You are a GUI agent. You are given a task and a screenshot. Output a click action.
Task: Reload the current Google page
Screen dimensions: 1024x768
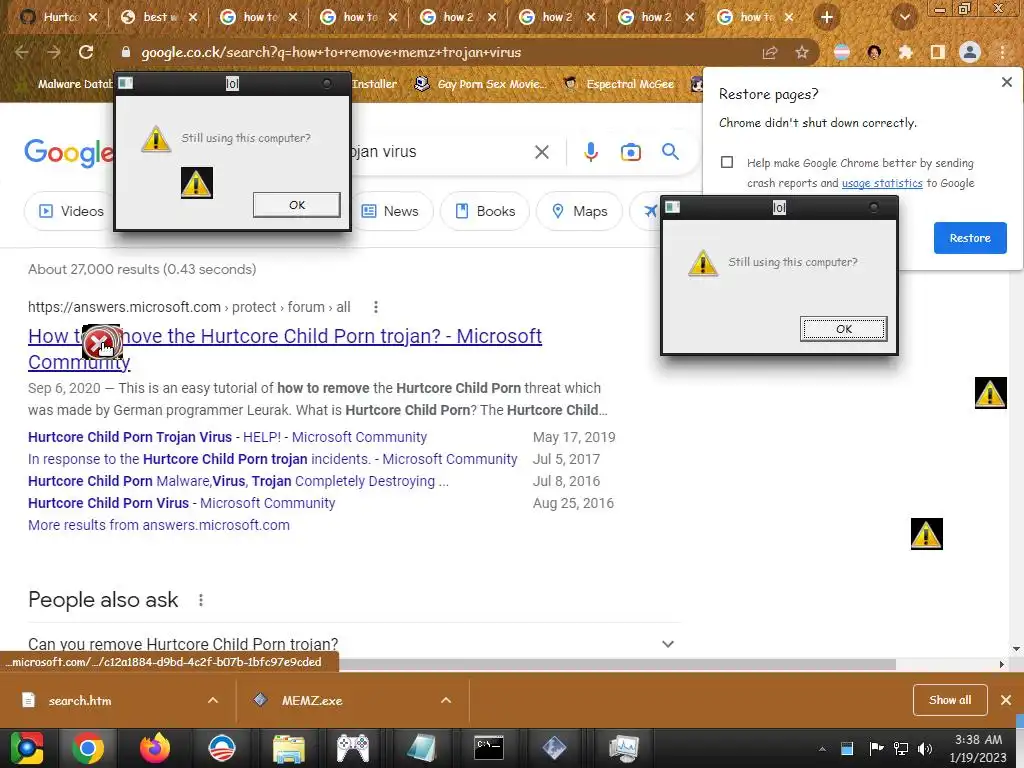(x=86, y=52)
